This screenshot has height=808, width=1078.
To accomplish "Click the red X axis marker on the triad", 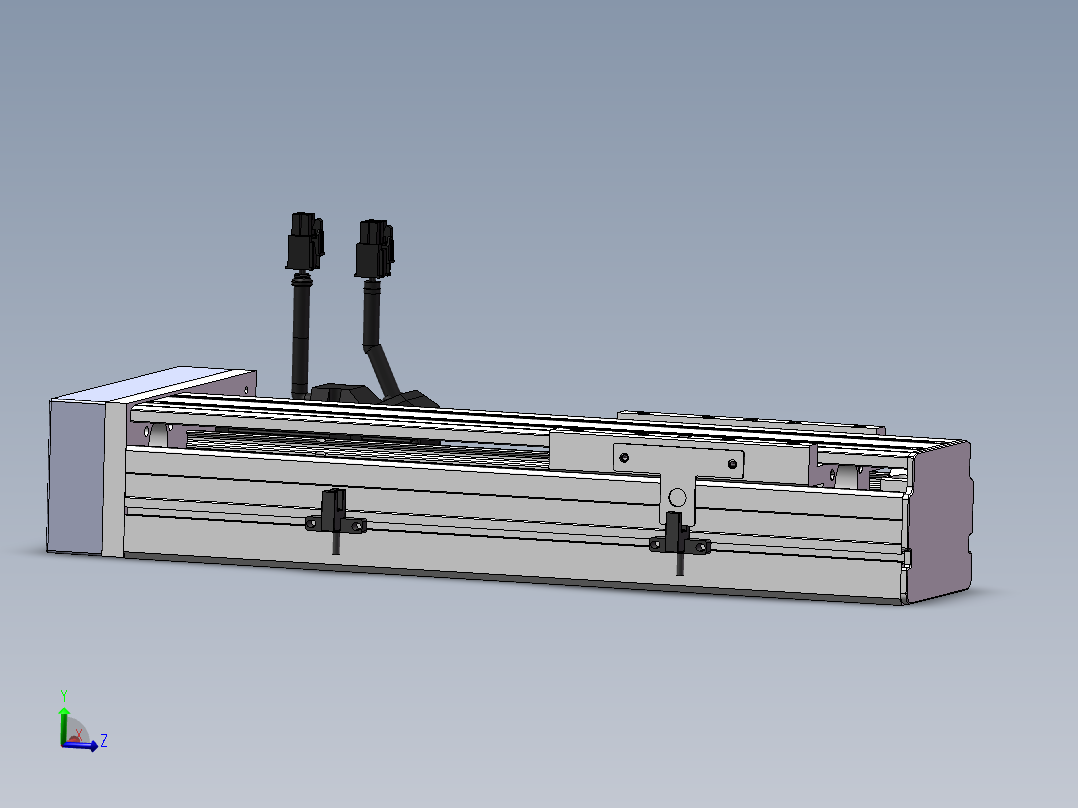I will click(x=76, y=737).
